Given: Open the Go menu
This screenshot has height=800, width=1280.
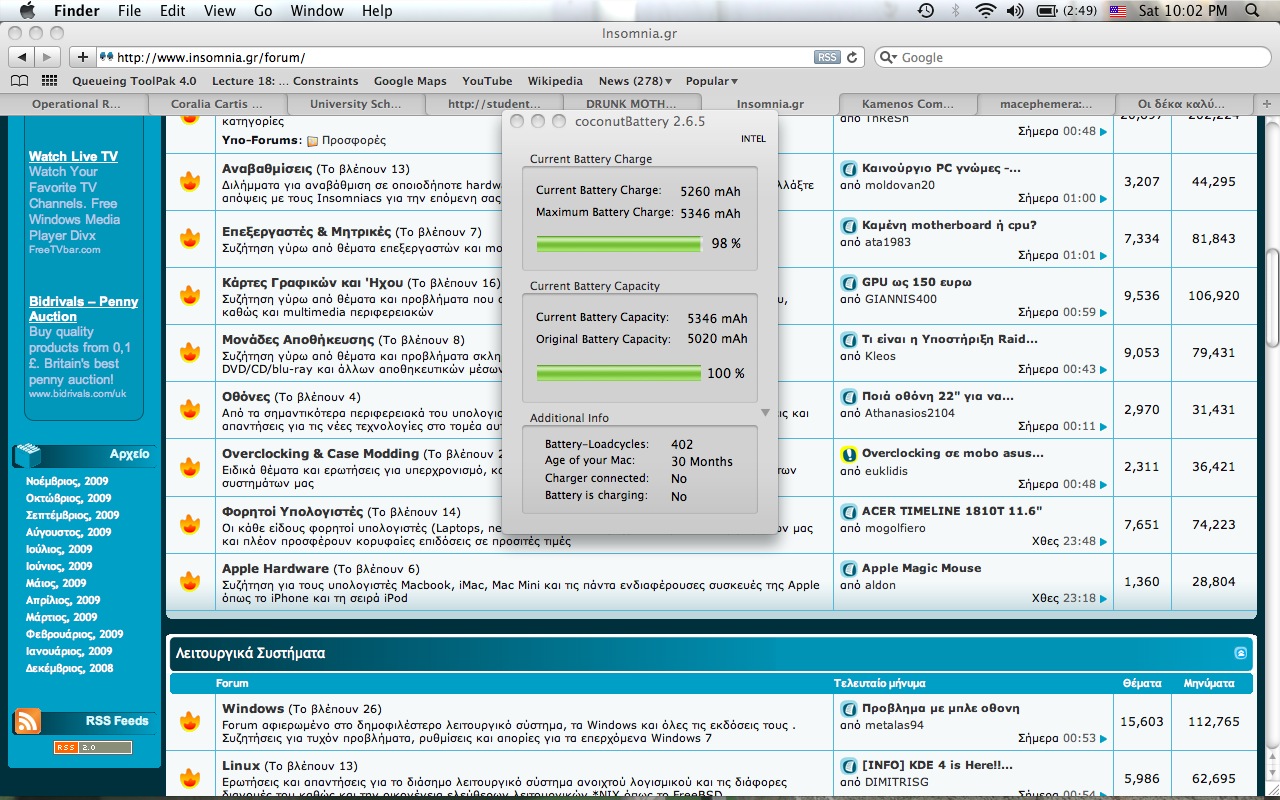Looking at the screenshot, I should coord(263,11).
